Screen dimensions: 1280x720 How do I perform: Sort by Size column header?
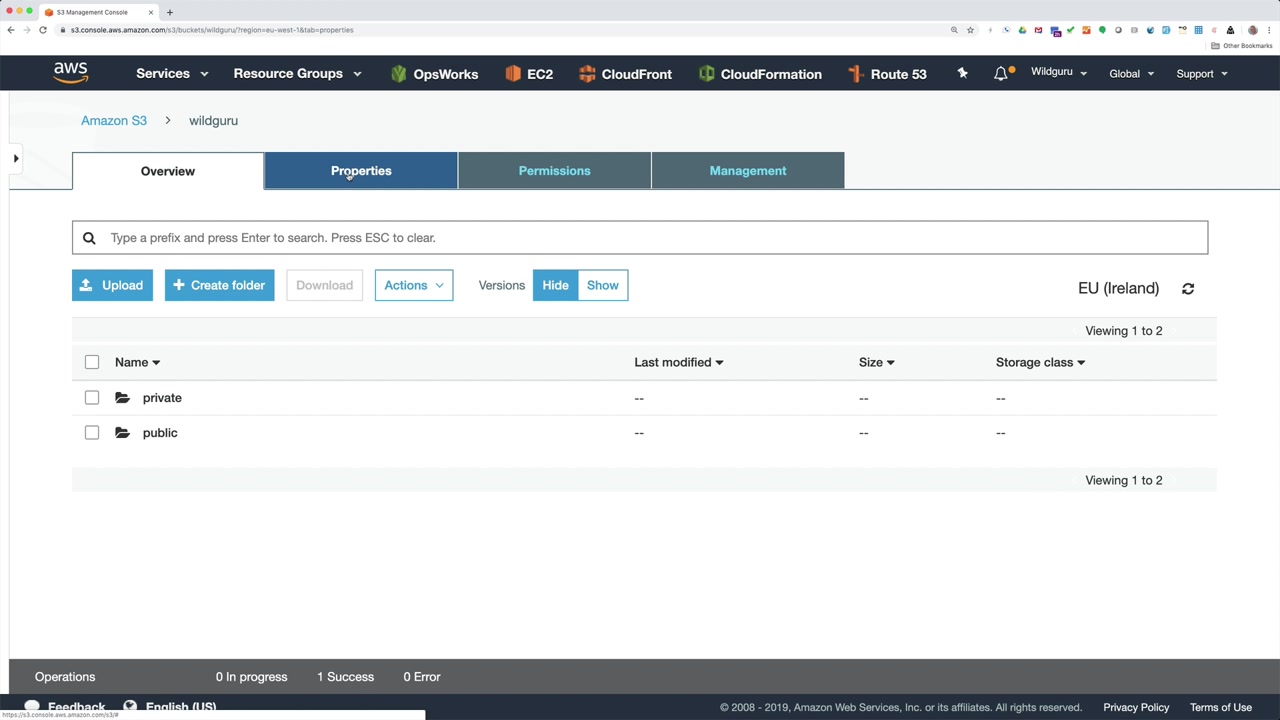tap(876, 362)
